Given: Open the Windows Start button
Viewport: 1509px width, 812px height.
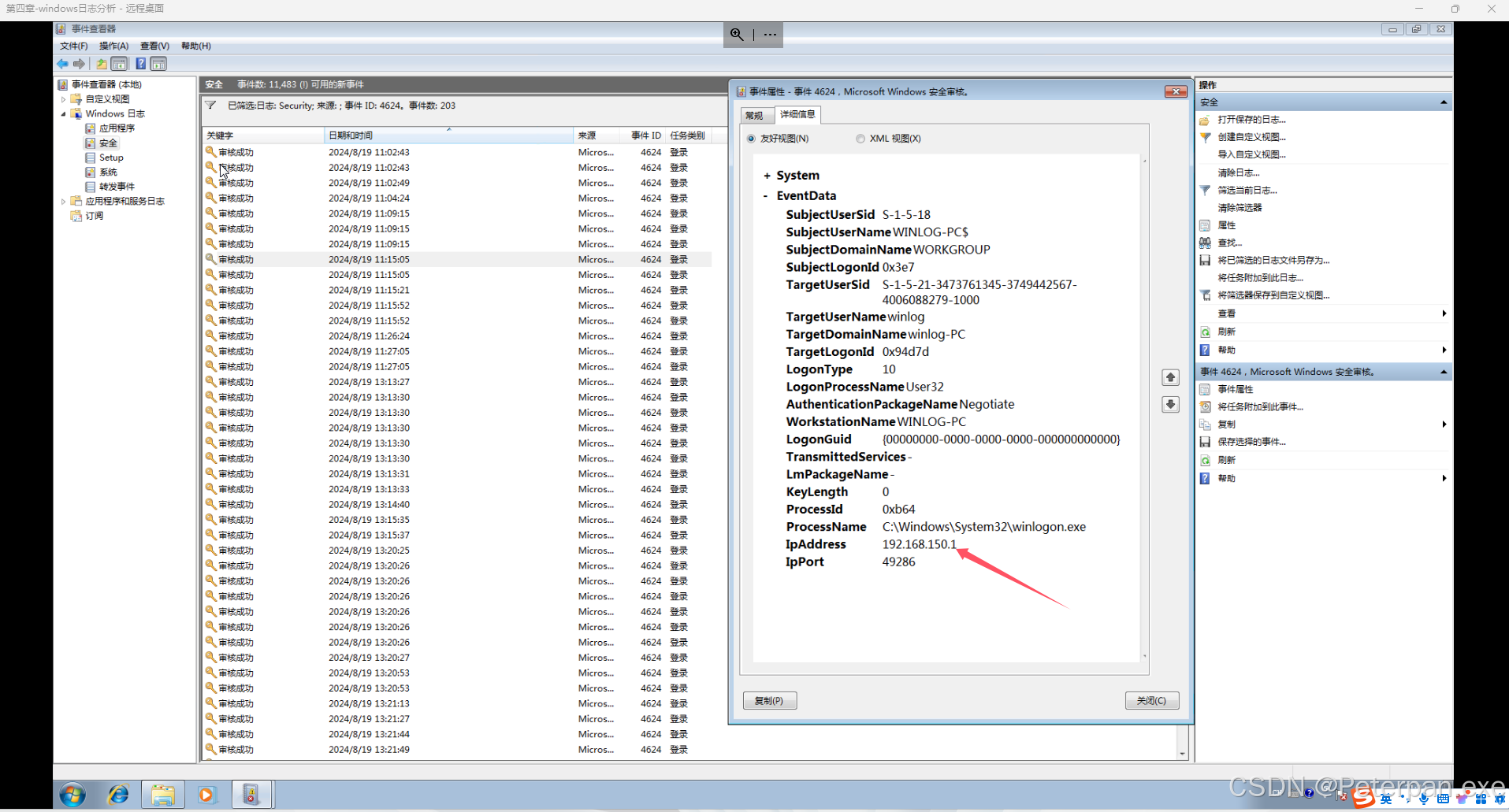Looking at the screenshot, I should click(x=72, y=795).
